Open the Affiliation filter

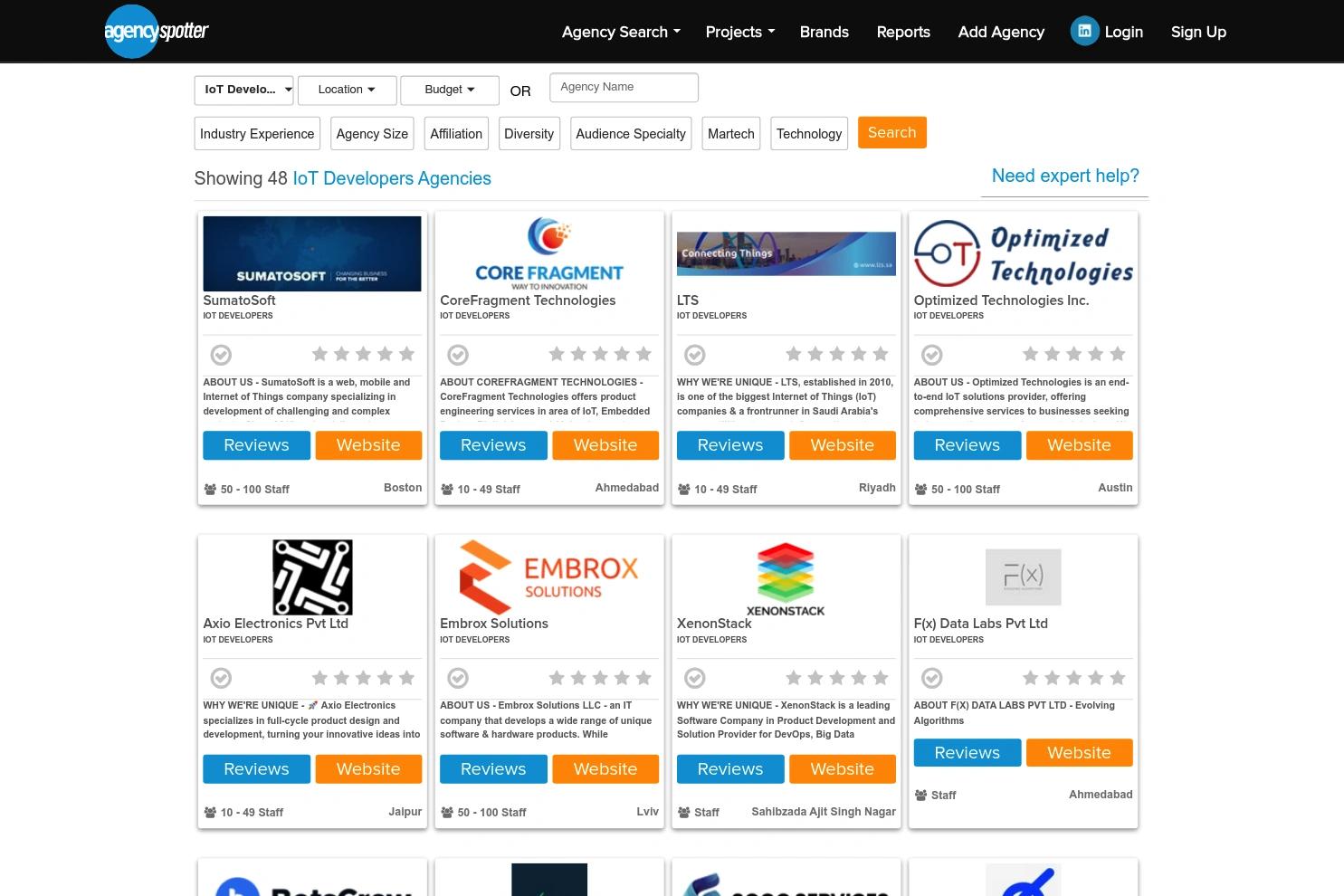click(456, 133)
